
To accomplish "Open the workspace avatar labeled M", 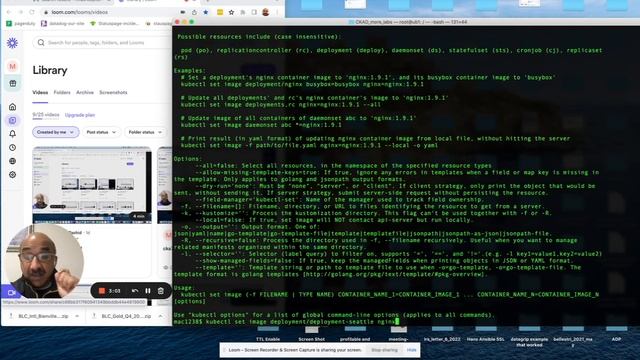I will (12, 66).
